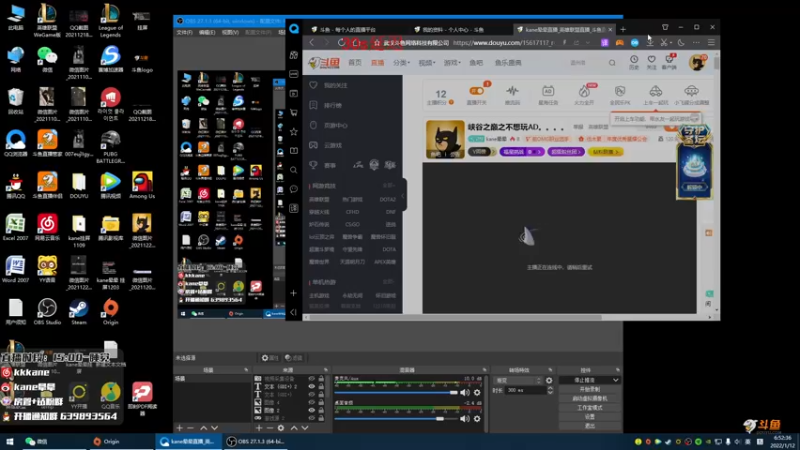Viewport: 800px width, 450px height.
Task: Add a source with OBS plus icon
Action: (x=259, y=428)
